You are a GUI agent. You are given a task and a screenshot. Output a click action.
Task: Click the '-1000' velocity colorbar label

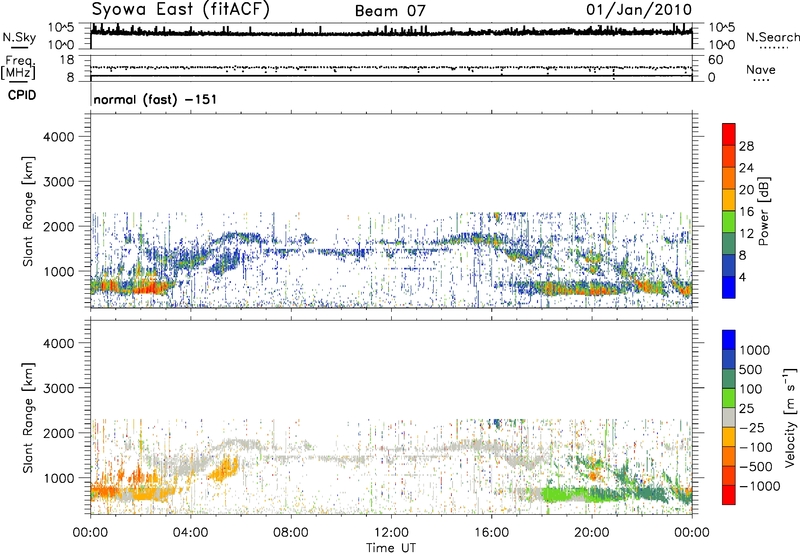(759, 486)
